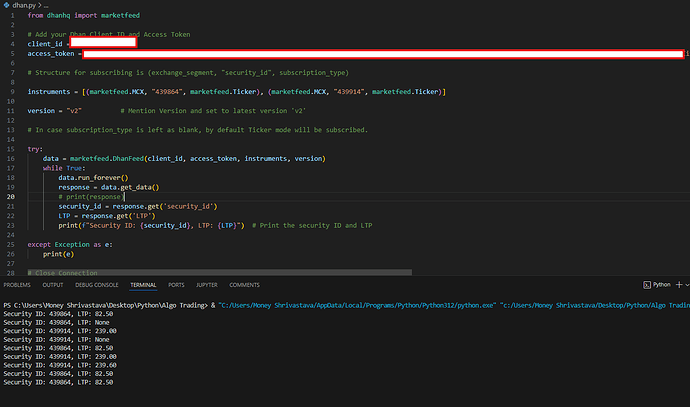Click the access_token variable on line 5
The width and height of the screenshot is (690, 407).
point(51,54)
